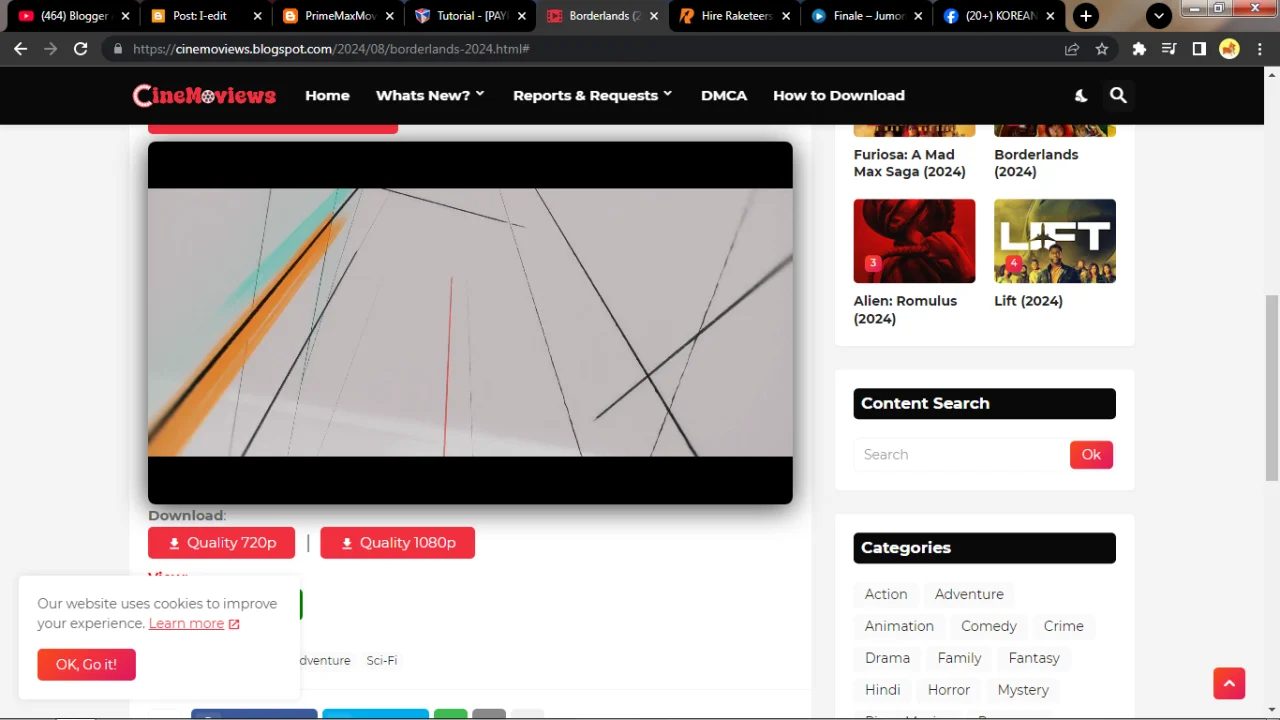1280x720 pixels.
Task: Accept cookies with OK, Go it!
Action: (x=86, y=664)
